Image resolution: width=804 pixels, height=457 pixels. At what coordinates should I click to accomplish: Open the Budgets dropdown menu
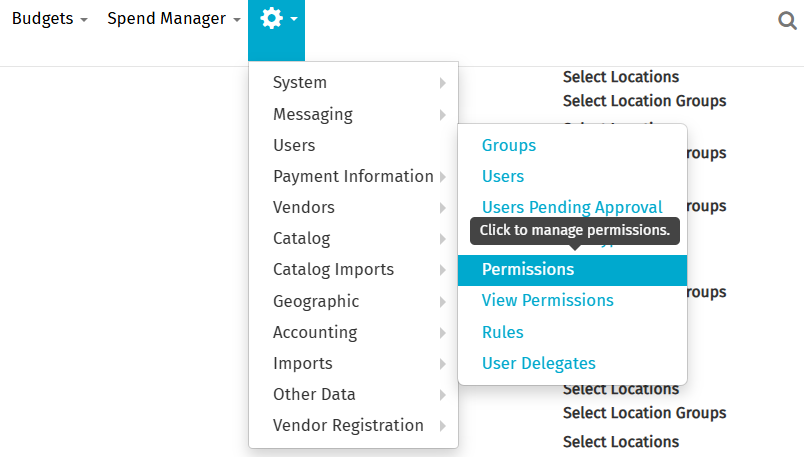[49, 19]
